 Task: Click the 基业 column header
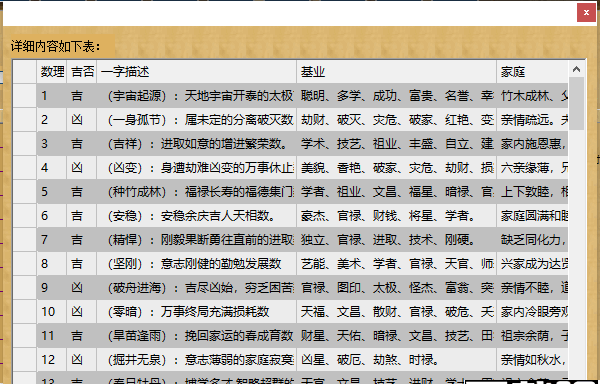(x=396, y=72)
